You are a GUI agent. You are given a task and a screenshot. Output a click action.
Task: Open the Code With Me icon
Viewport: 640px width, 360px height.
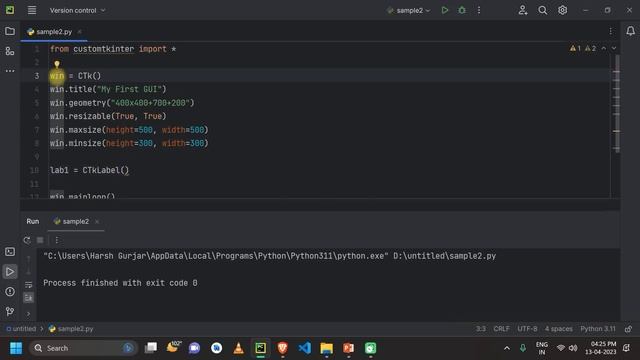(x=523, y=10)
